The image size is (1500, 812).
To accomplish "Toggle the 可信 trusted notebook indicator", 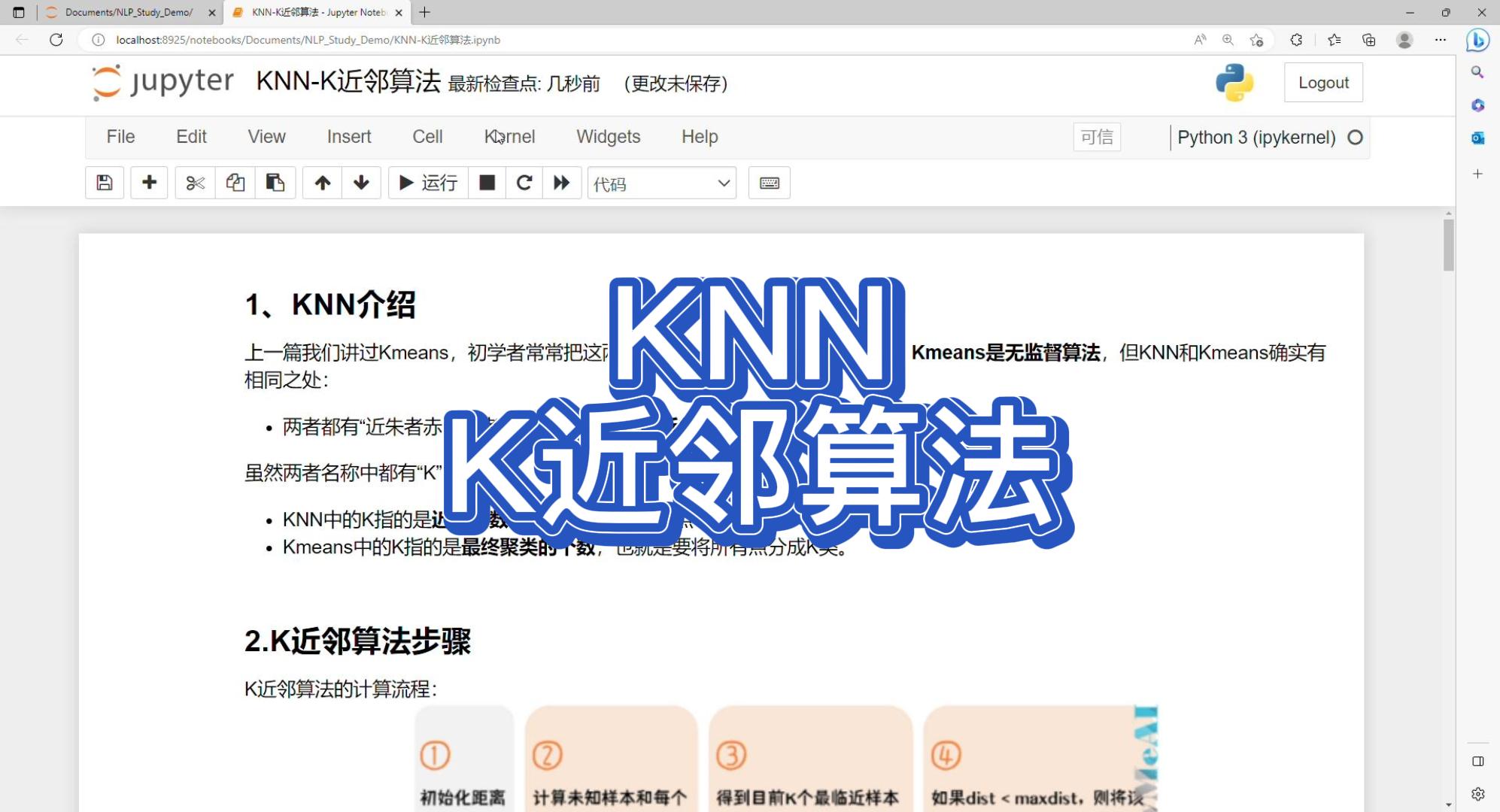I will tap(1096, 137).
